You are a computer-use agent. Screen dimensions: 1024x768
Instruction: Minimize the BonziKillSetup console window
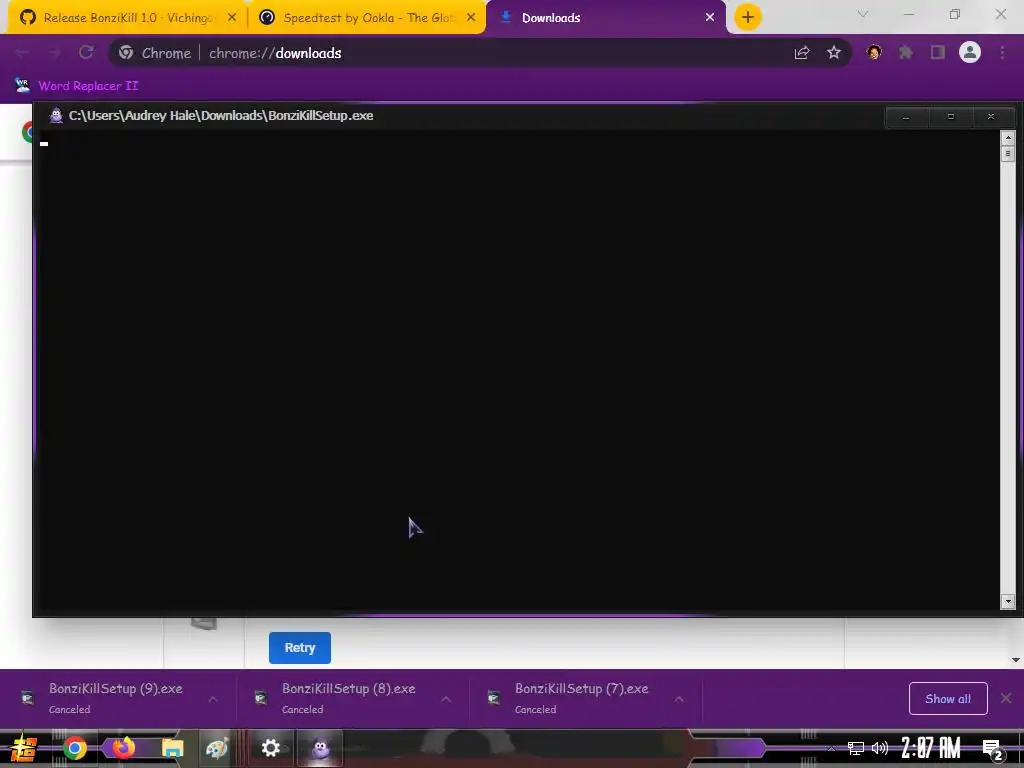pos(906,117)
